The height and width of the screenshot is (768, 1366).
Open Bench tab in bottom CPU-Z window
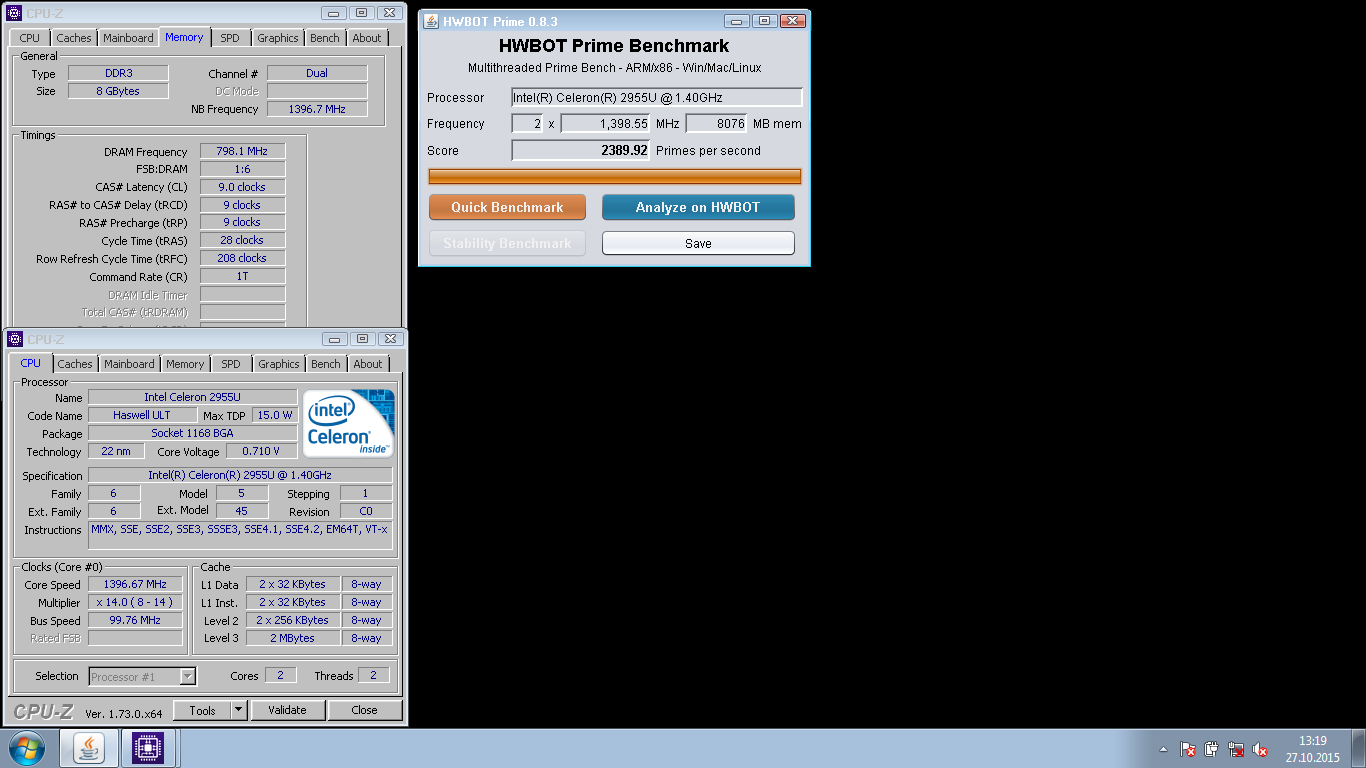coord(326,364)
